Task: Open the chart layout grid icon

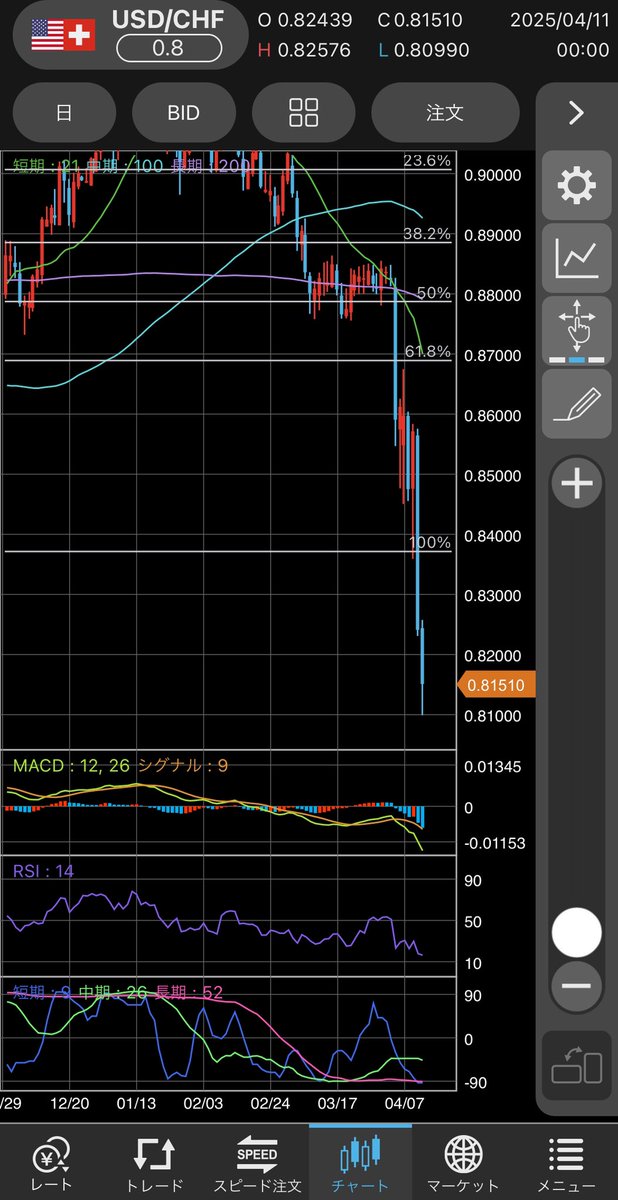Action: (x=303, y=113)
